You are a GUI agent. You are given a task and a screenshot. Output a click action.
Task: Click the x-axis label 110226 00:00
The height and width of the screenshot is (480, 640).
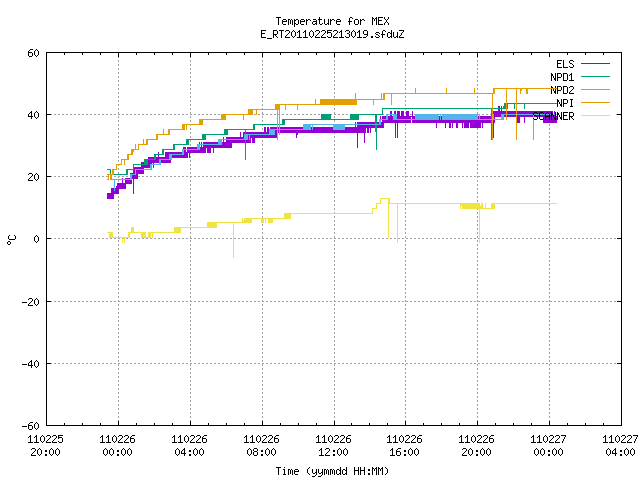[x=117, y=446]
